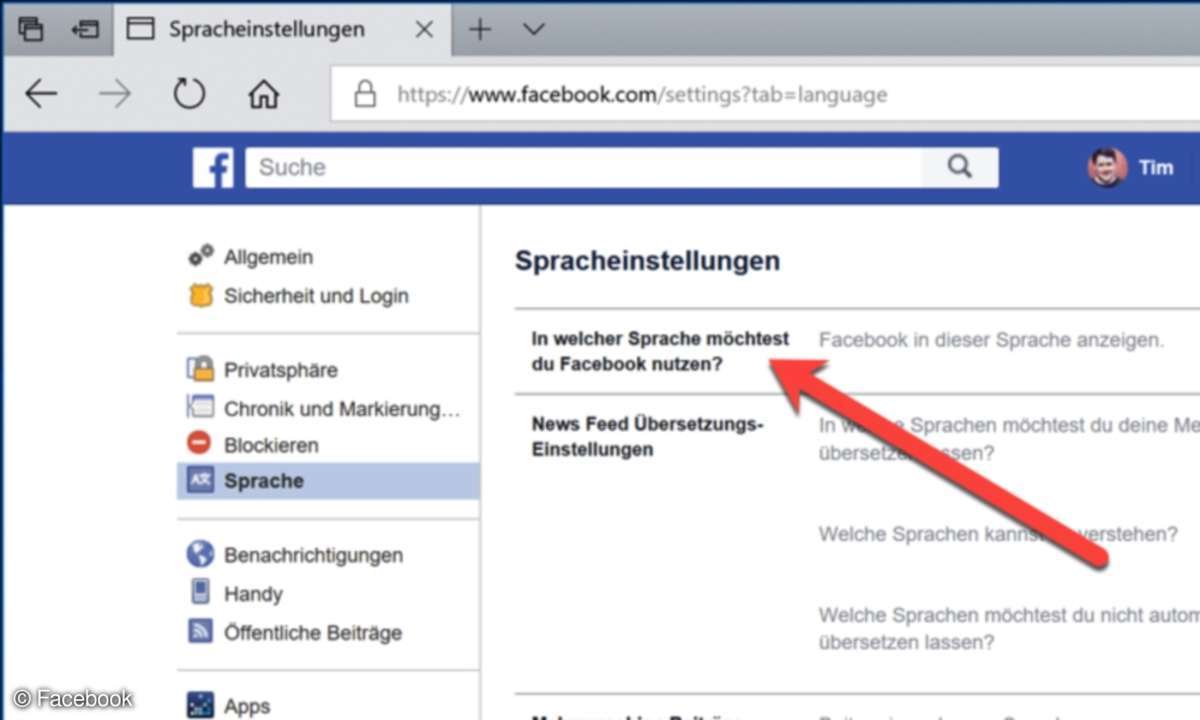This screenshot has height=720, width=1200.
Task: Open Blockieren settings
Action: coord(271,445)
